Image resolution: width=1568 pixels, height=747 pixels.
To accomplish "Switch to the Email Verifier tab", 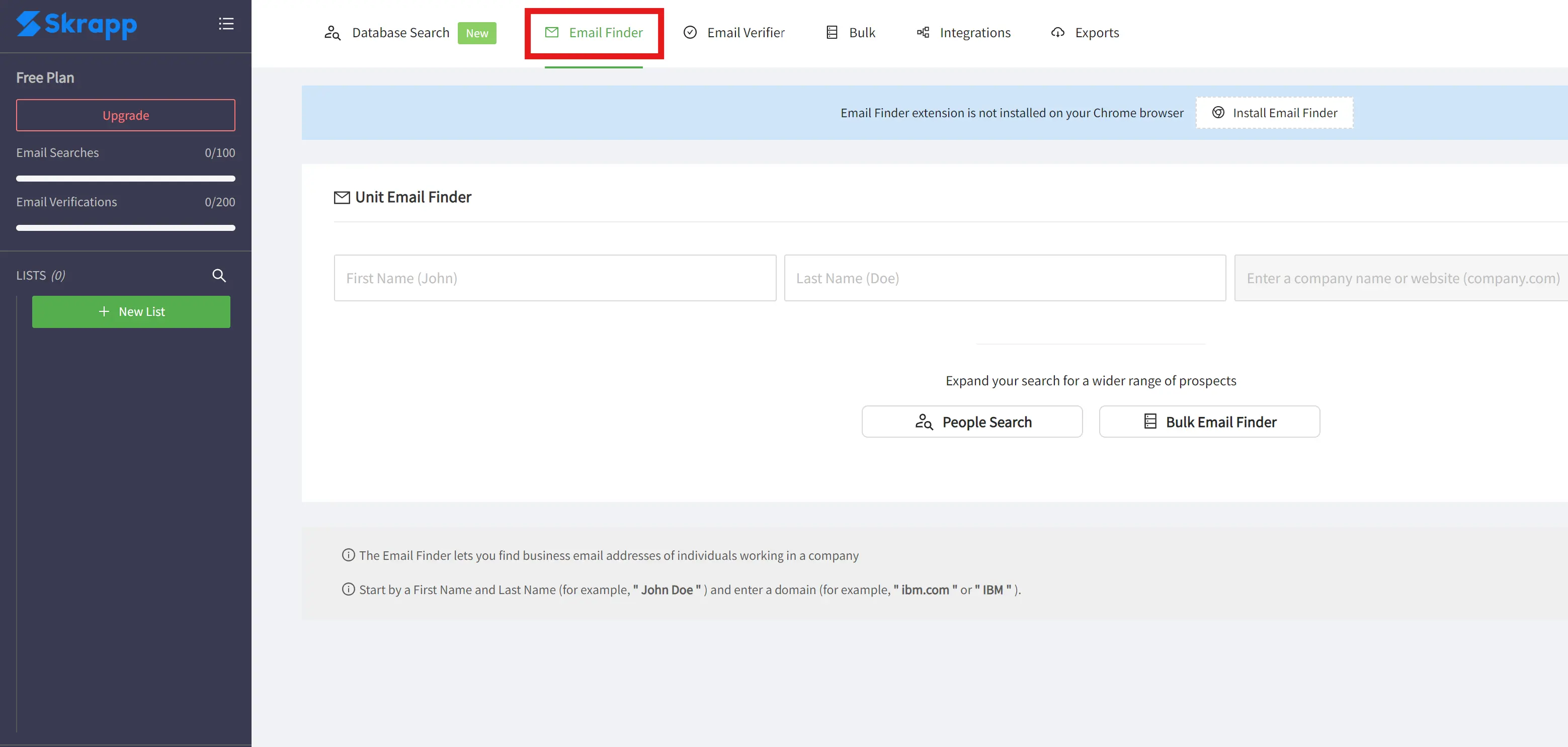I will pyautogui.click(x=745, y=33).
